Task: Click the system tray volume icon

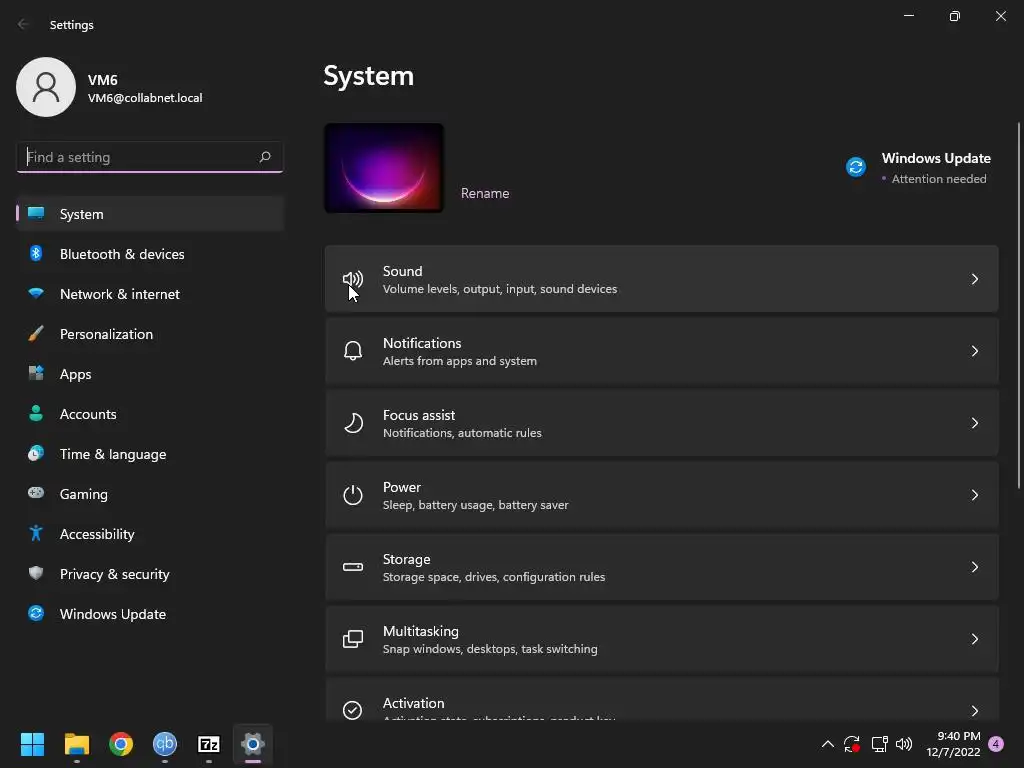Action: [x=904, y=744]
